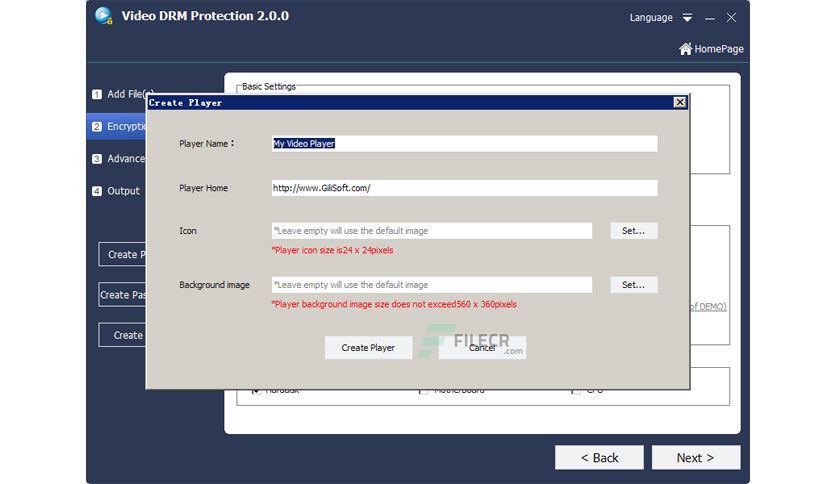This screenshot has width=836, height=484.
Task: Click the Player Name text field
Action: click(464, 143)
